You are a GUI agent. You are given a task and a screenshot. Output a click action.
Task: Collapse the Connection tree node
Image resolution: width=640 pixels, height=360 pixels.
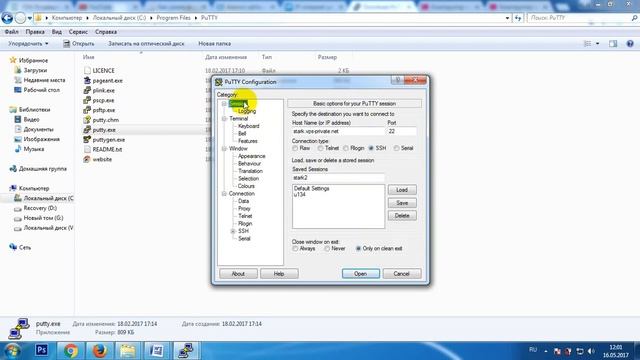(x=224, y=193)
